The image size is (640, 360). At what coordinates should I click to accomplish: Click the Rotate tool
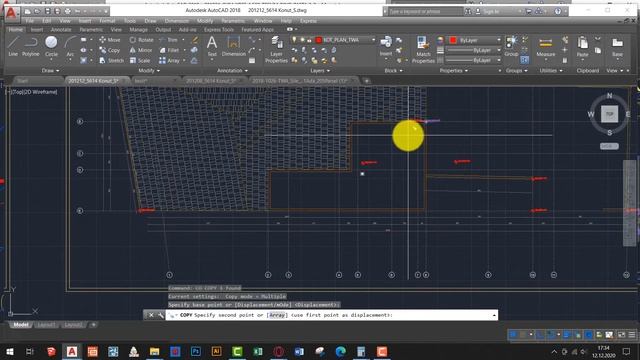coord(141,40)
